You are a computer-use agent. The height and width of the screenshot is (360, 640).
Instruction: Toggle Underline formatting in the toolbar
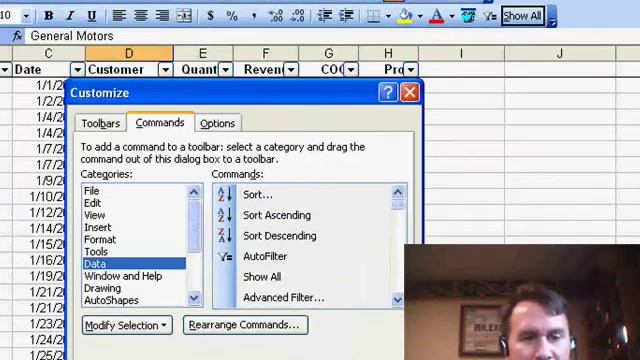click(92, 16)
